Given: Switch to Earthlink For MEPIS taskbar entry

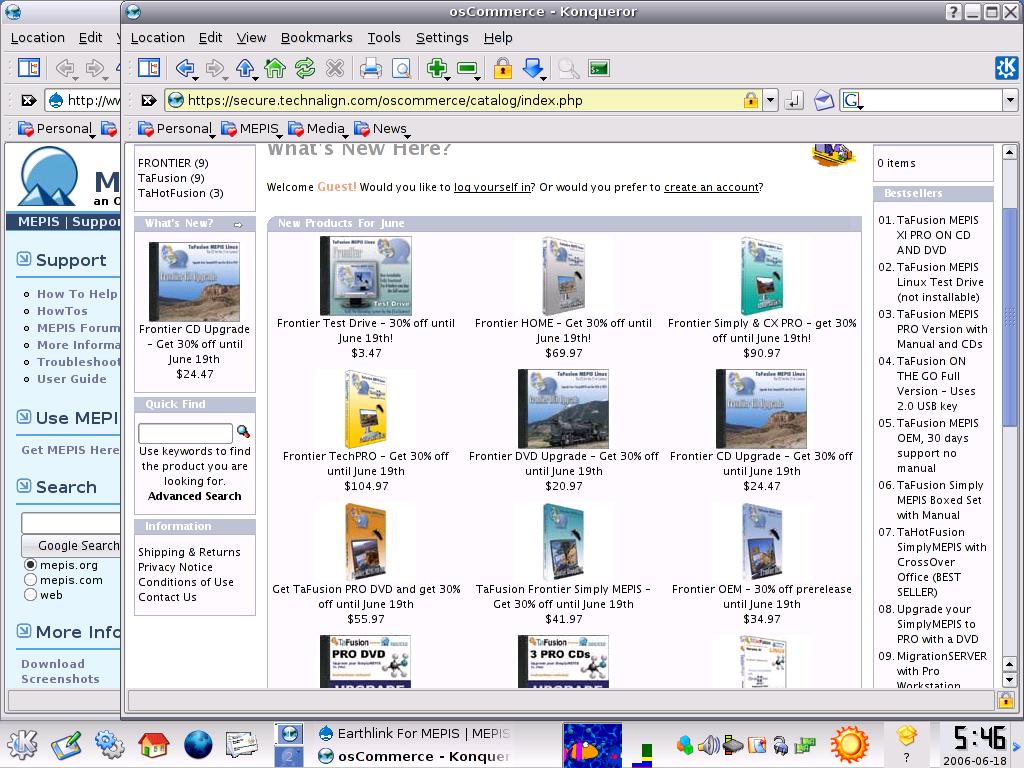Looking at the screenshot, I should tap(415, 733).
